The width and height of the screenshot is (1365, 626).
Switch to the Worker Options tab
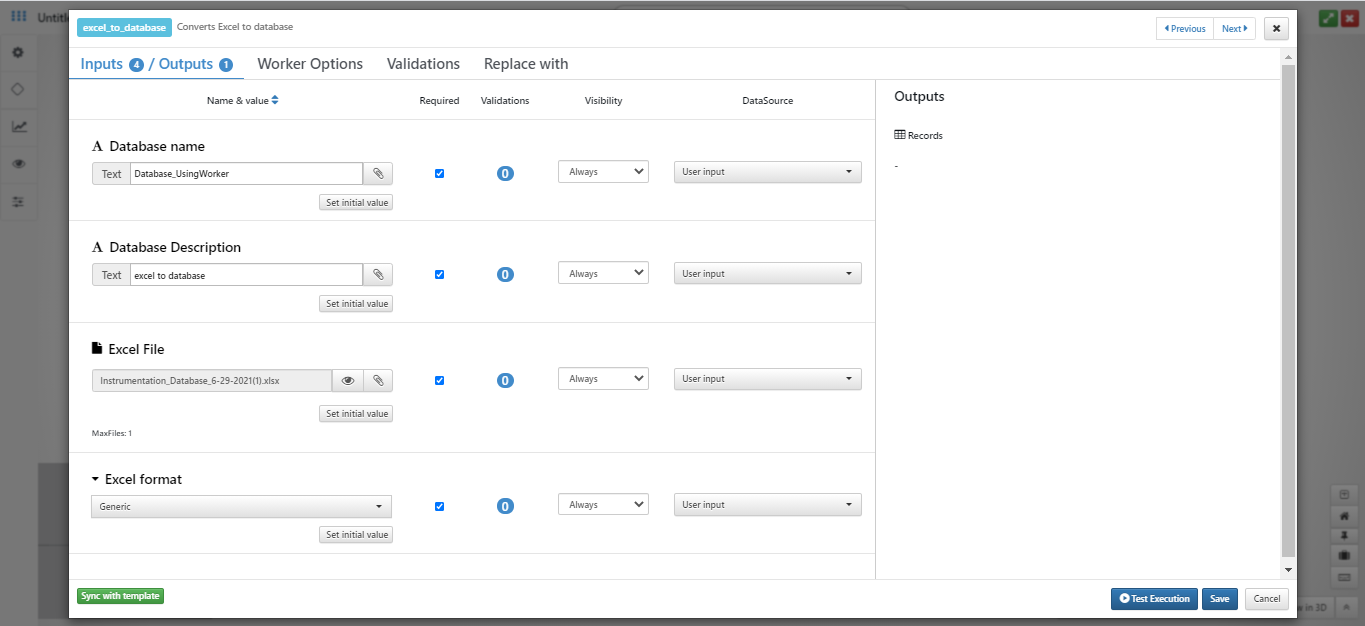tap(310, 63)
